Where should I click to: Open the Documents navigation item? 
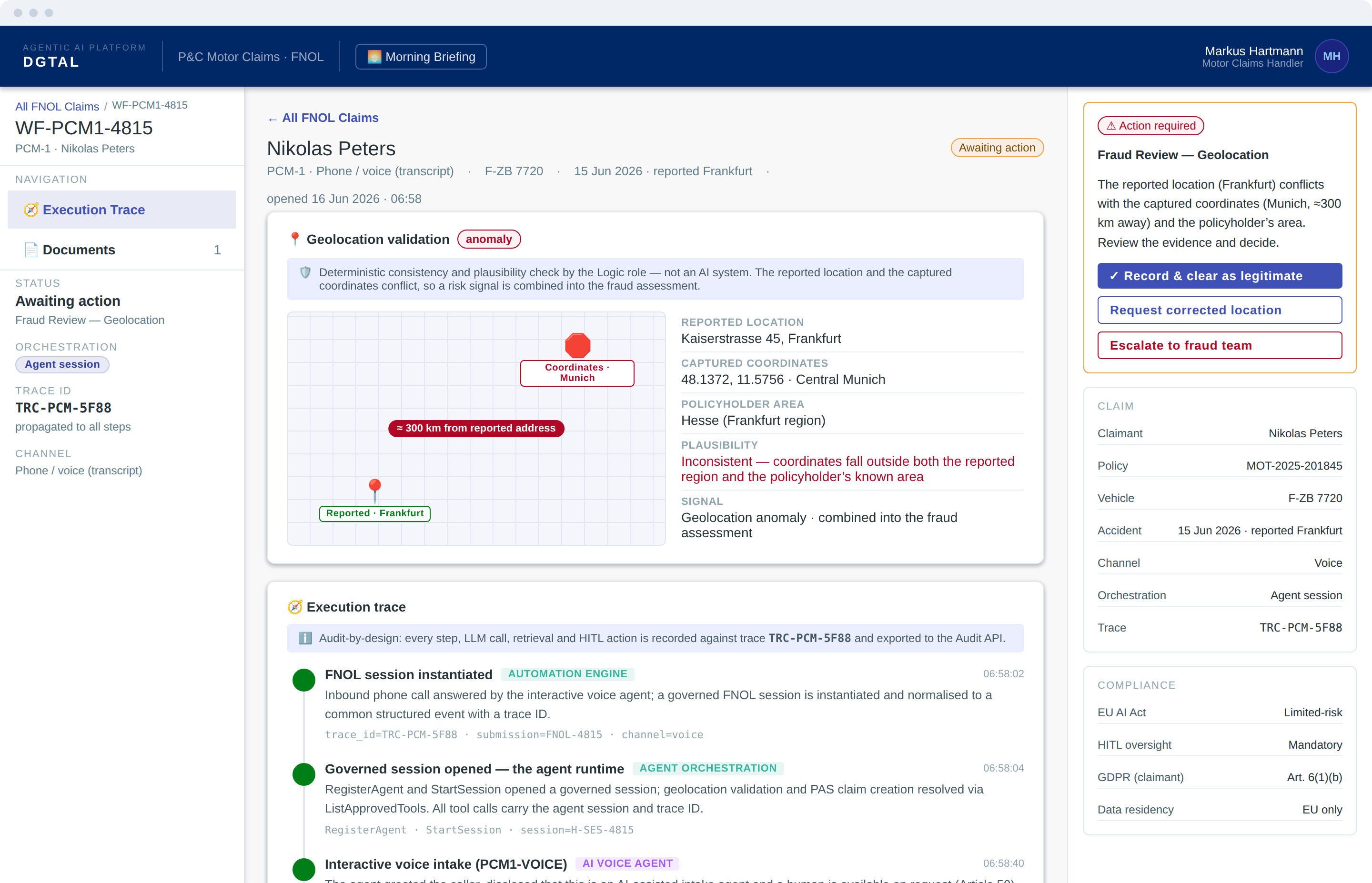click(121, 250)
